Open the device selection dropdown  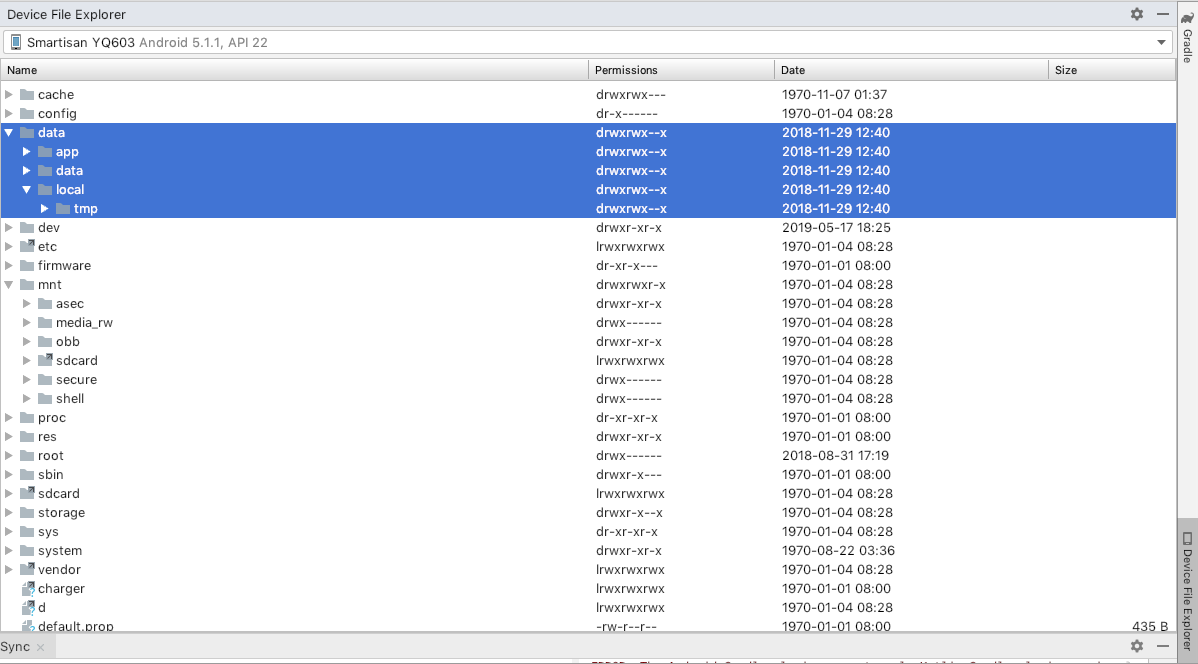[1159, 42]
